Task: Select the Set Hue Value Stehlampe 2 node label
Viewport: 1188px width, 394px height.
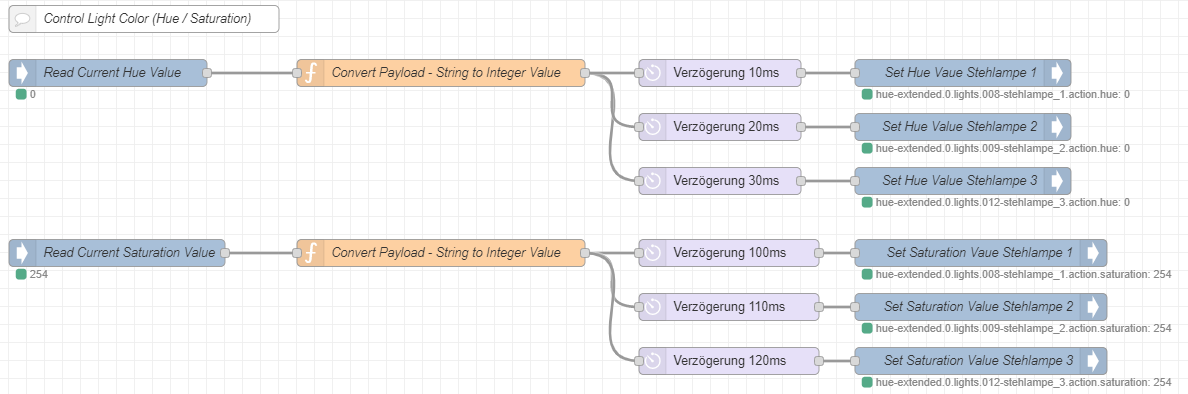Action: pos(961,127)
